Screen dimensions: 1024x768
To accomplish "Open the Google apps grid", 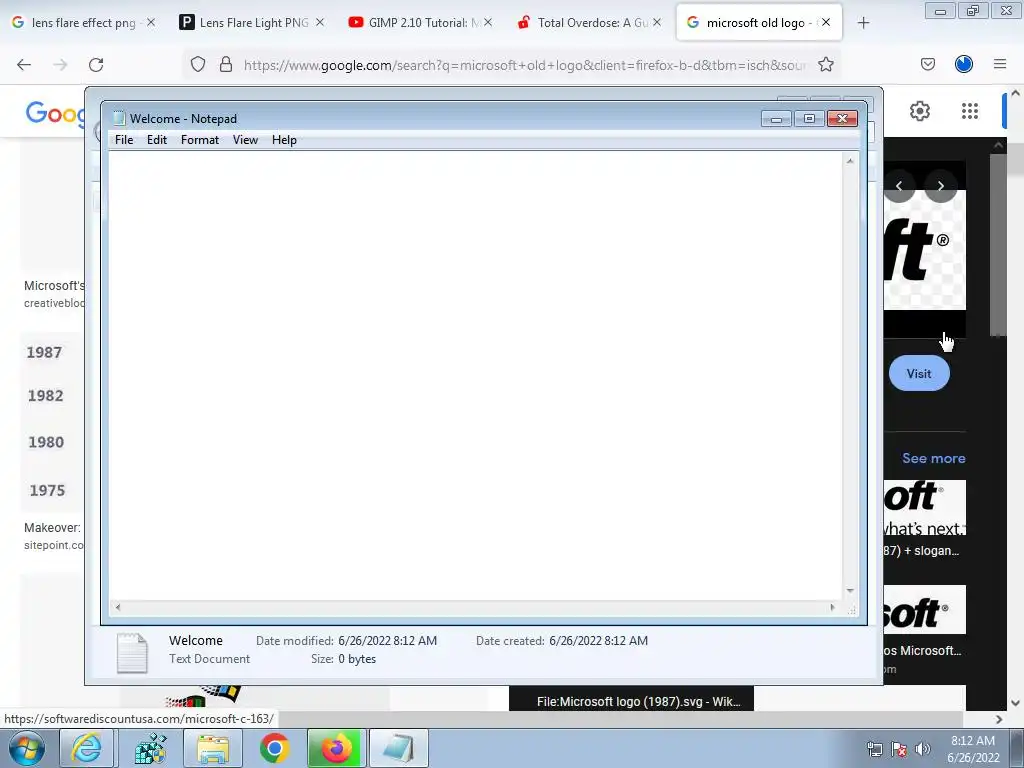I will 970,111.
